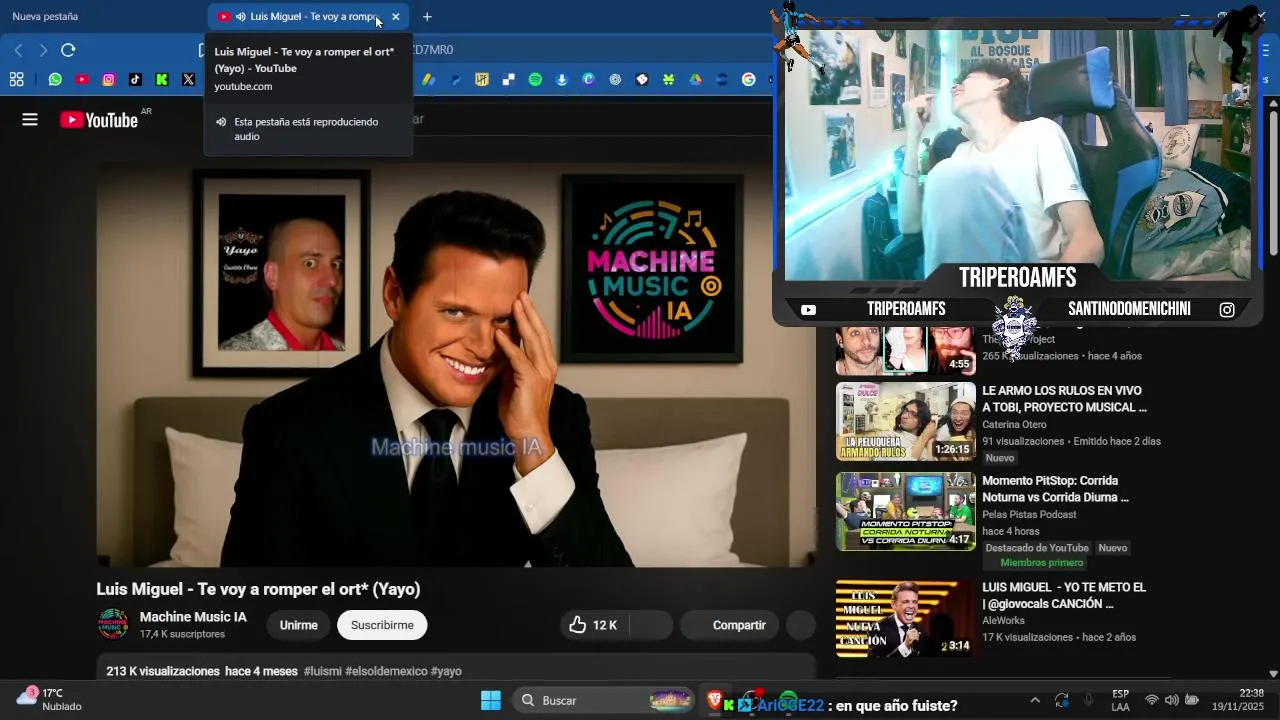This screenshot has height=720, width=1280.
Task: Open ESP LAA language indicator
Action: coord(1121,700)
